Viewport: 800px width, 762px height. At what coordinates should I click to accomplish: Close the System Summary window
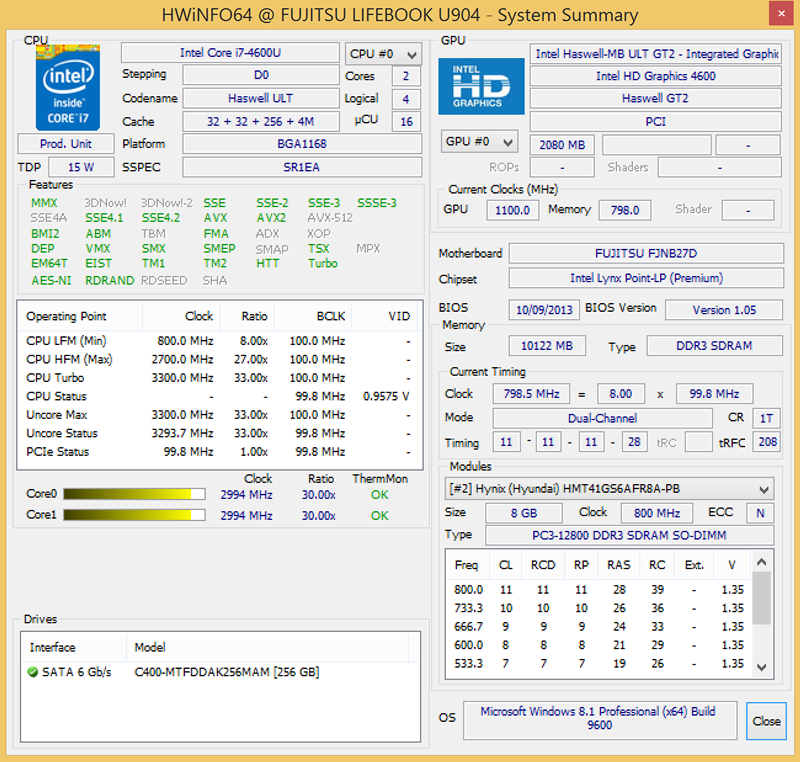tap(781, 14)
